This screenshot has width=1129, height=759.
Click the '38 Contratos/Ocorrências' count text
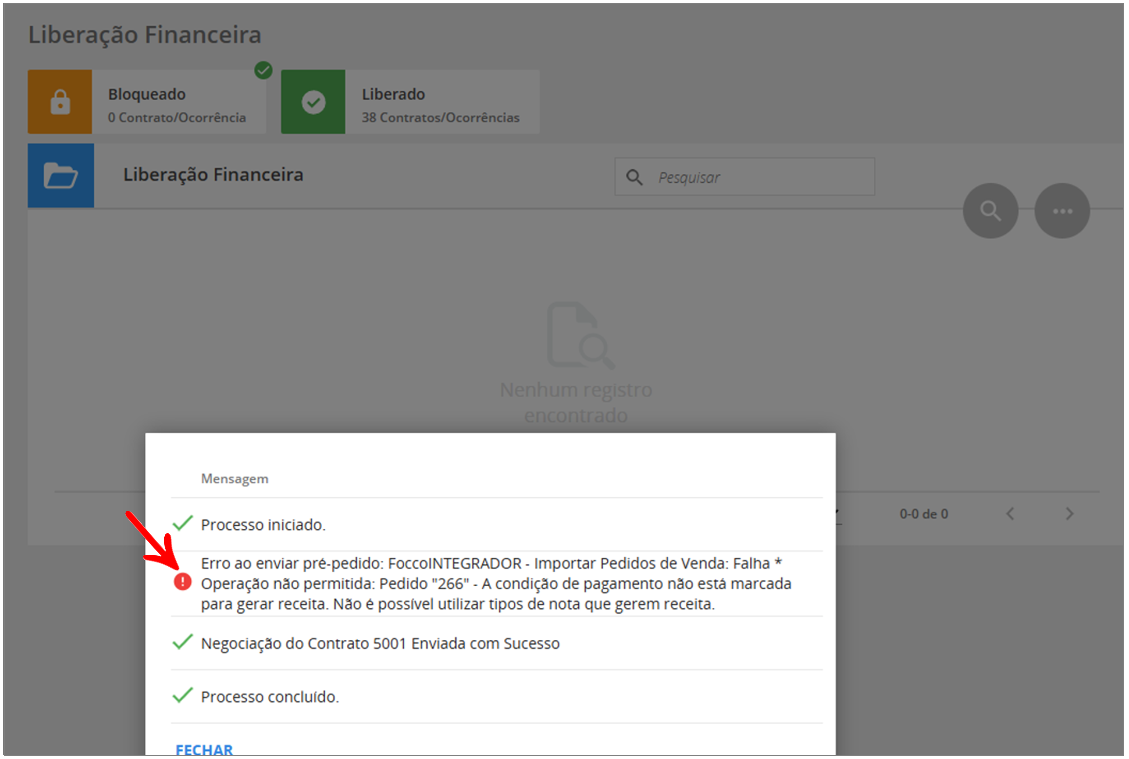(x=441, y=117)
